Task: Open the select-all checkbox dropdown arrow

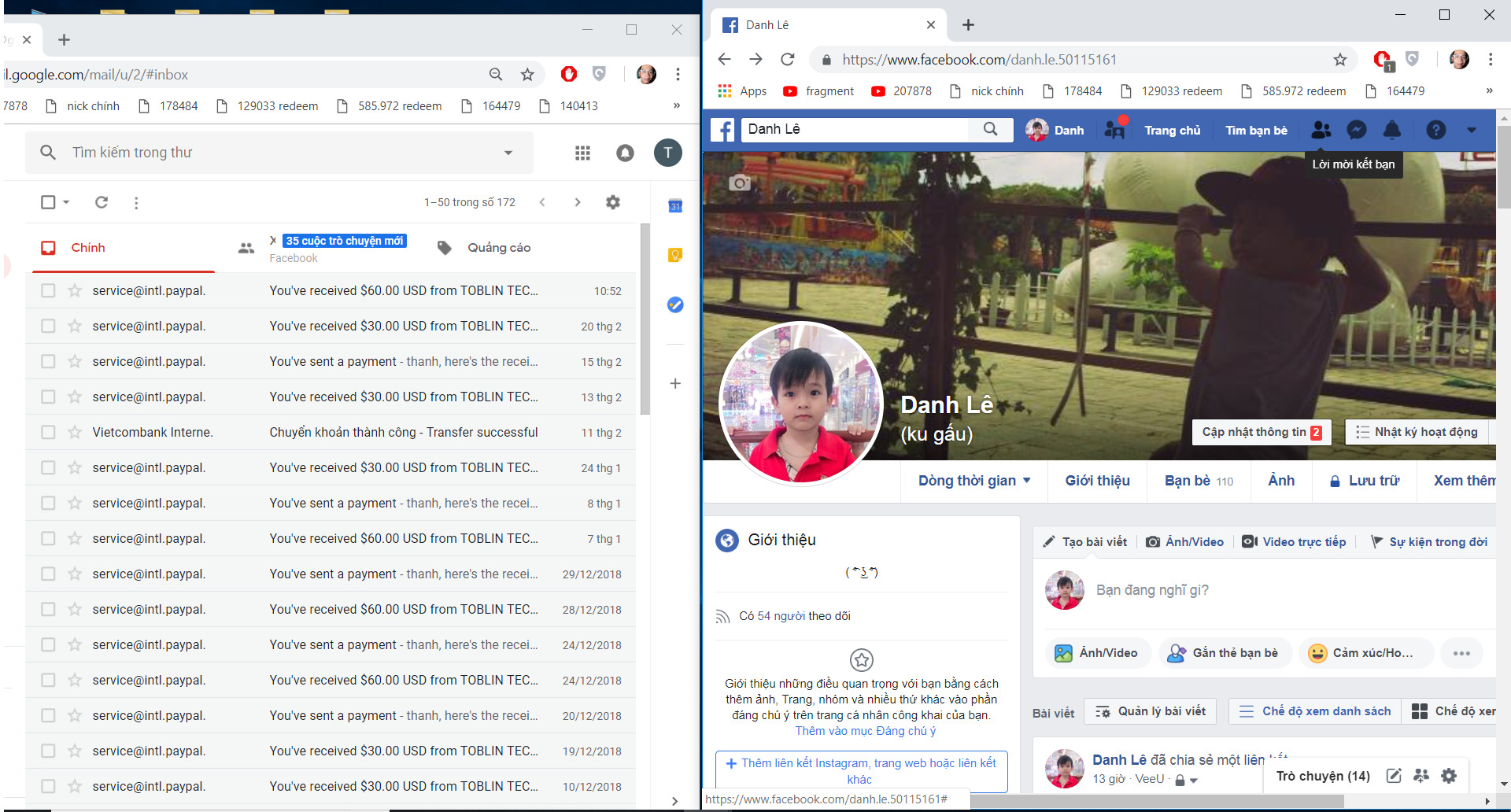Action: (67, 202)
